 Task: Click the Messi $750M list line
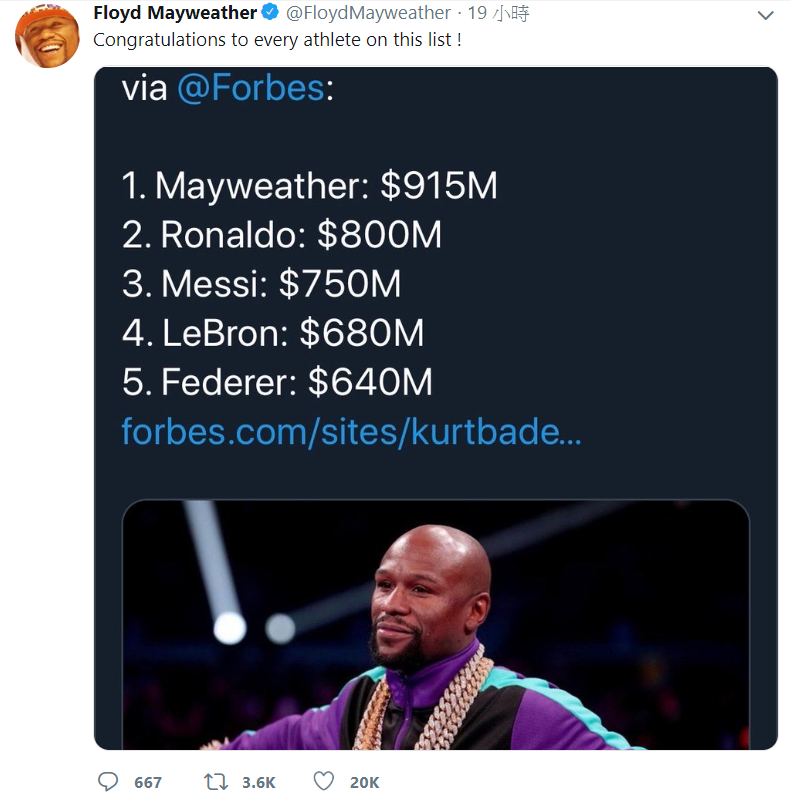click(x=261, y=283)
